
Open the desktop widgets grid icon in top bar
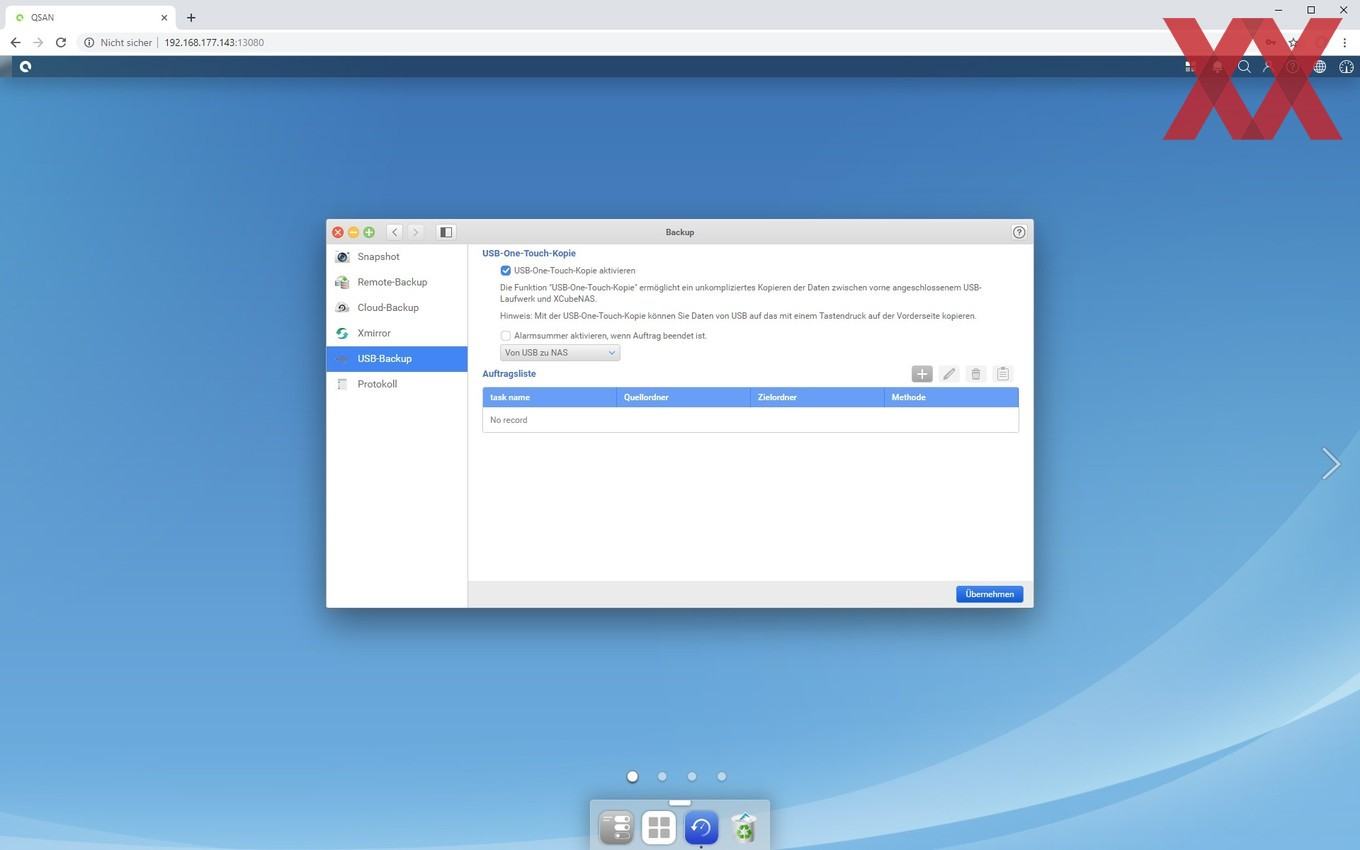point(1190,67)
